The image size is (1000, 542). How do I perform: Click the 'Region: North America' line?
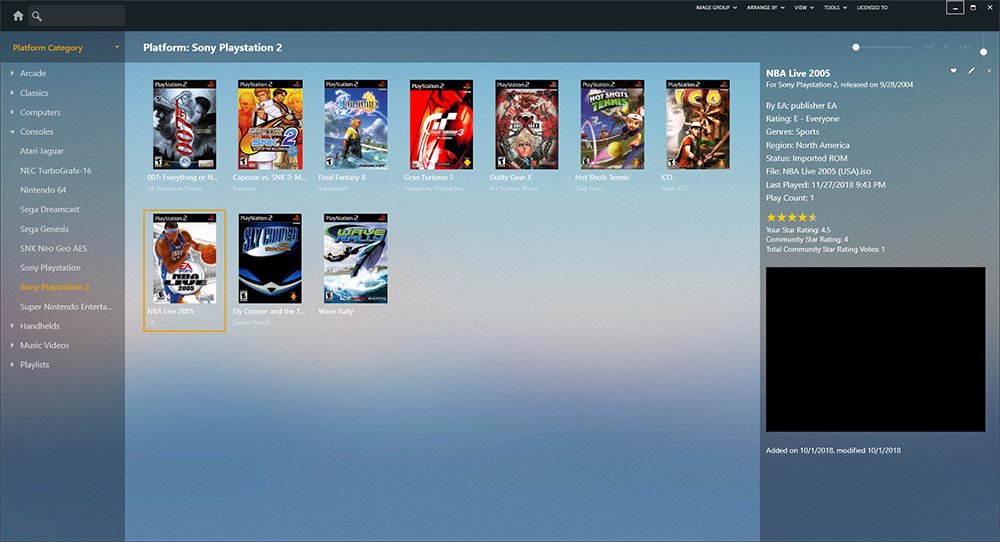tap(807, 145)
